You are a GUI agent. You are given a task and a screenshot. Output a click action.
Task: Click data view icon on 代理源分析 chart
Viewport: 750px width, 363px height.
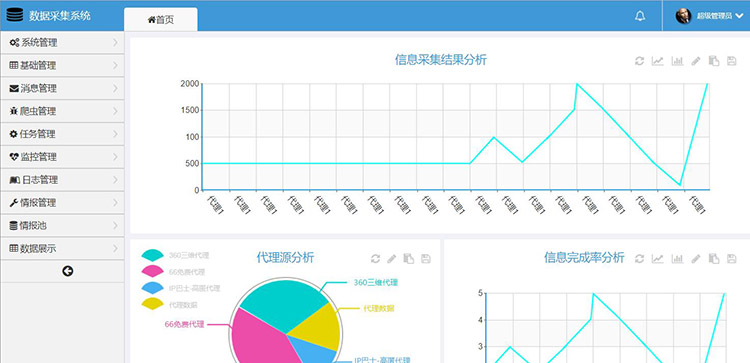(408, 259)
